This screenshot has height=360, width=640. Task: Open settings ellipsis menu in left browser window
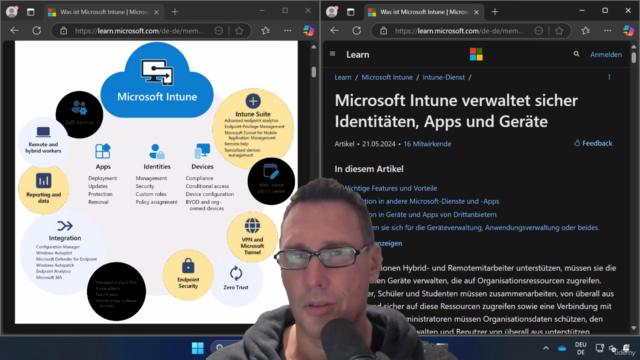[288, 31]
